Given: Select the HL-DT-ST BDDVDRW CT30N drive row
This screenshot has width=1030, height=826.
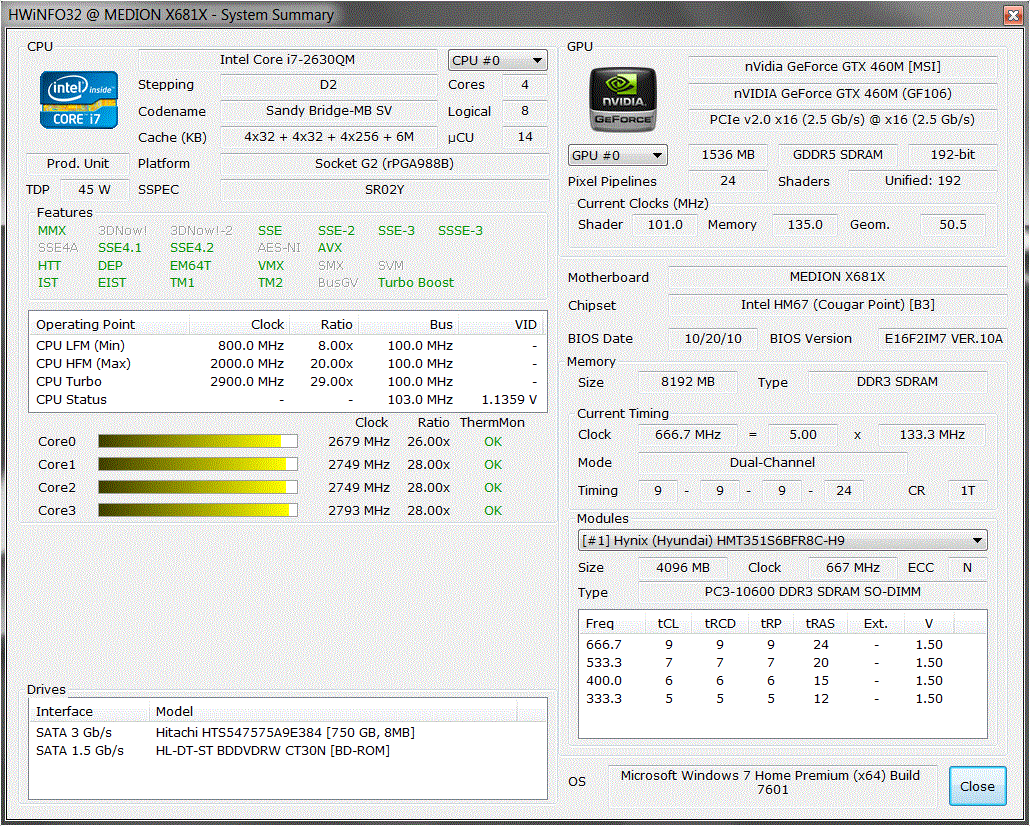Looking at the screenshot, I should [x=287, y=750].
